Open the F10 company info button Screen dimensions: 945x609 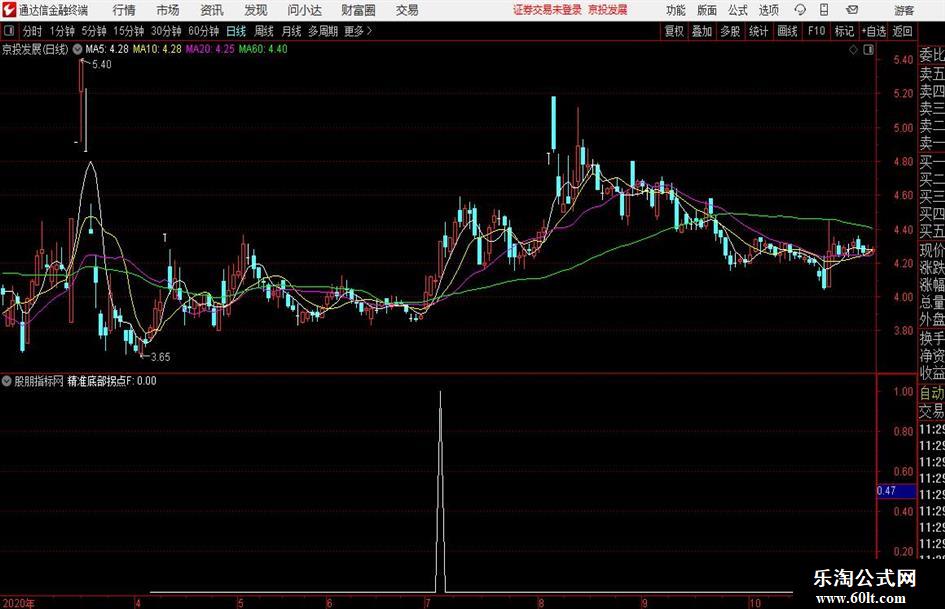tap(817, 31)
